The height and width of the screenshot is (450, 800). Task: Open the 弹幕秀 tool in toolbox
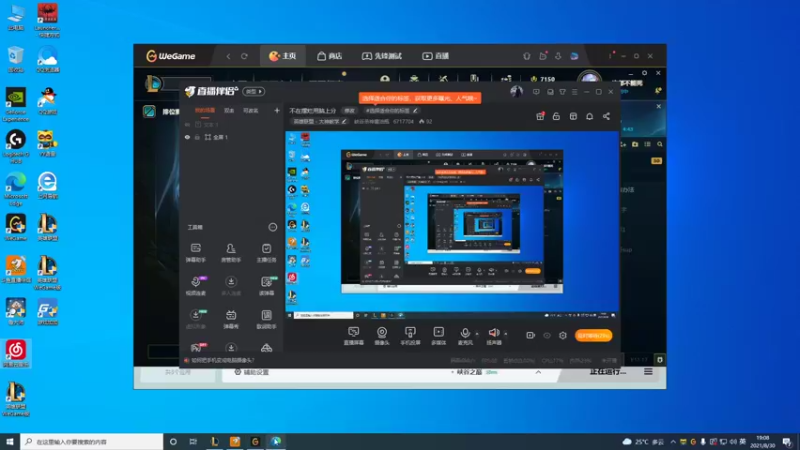pos(231,319)
